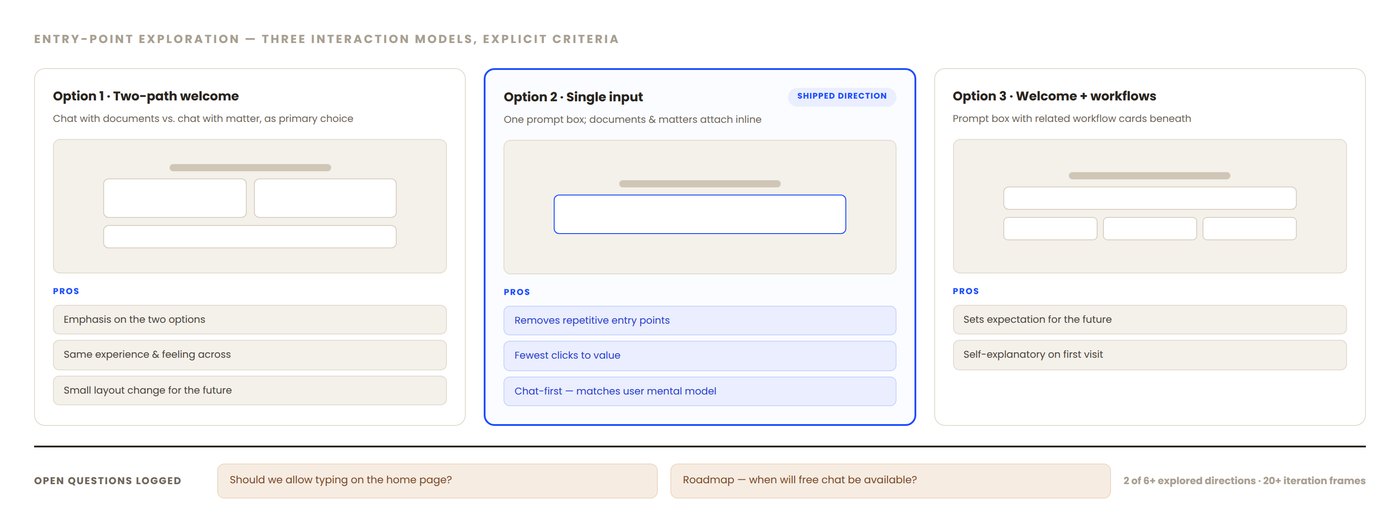Click 'Sets expectation for the future' item

[x=1150, y=320]
